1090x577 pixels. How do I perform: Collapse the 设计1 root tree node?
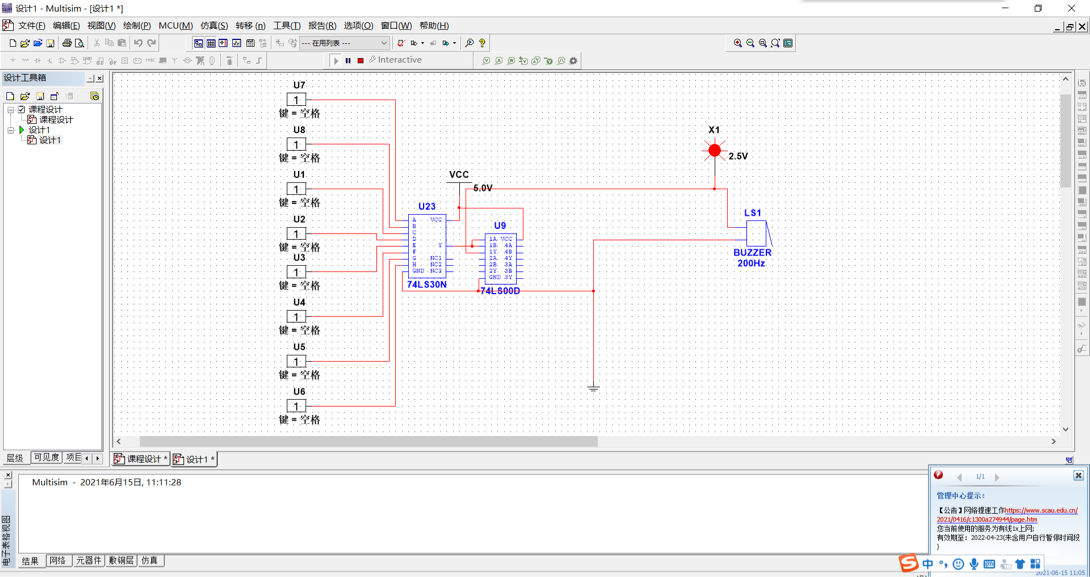pyautogui.click(x=10, y=130)
